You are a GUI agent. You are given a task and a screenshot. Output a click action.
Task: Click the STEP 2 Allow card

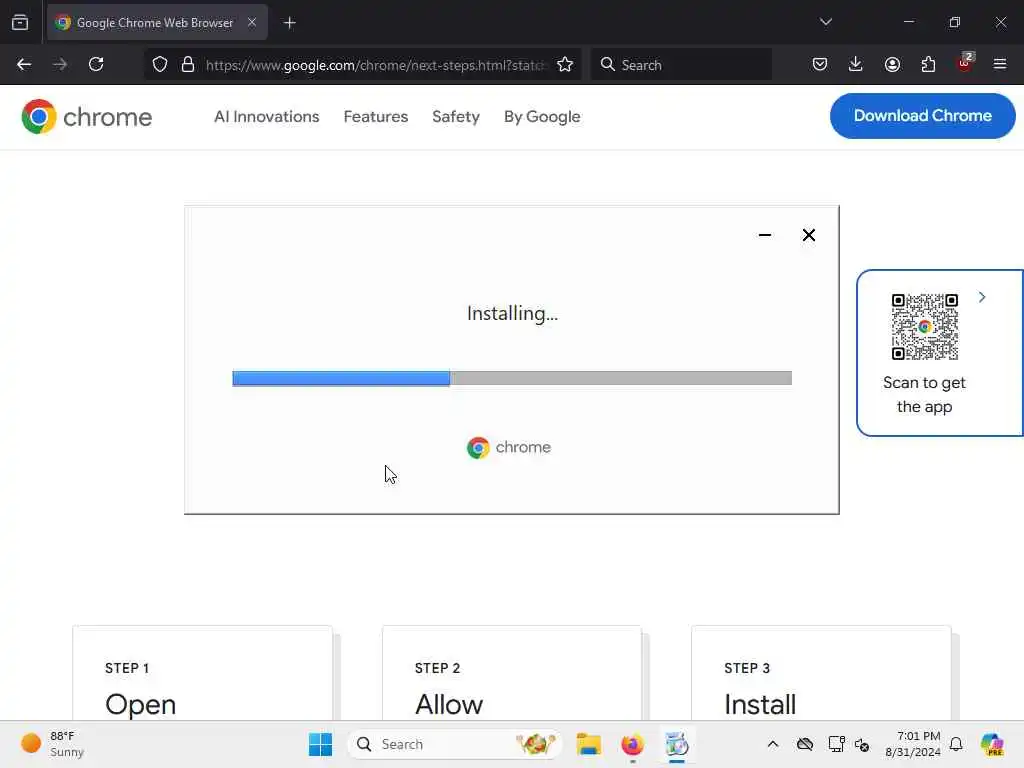click(512, 673)
